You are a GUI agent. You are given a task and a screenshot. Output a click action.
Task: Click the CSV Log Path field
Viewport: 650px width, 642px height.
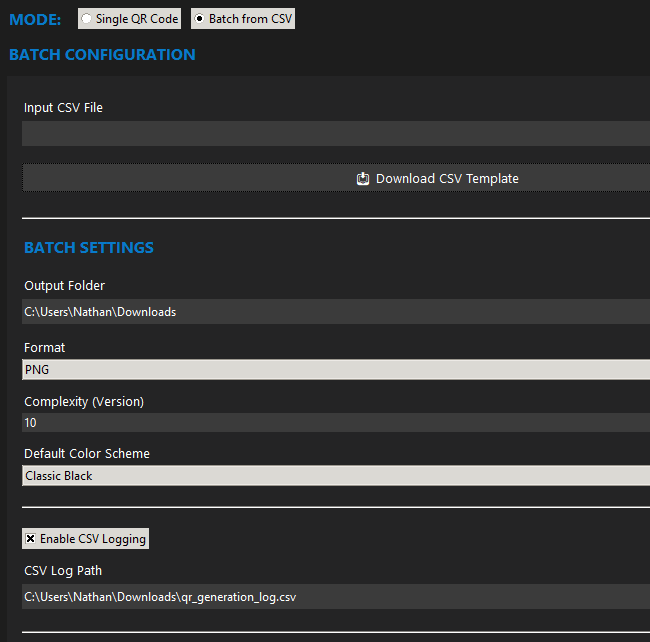coord(336,597)
